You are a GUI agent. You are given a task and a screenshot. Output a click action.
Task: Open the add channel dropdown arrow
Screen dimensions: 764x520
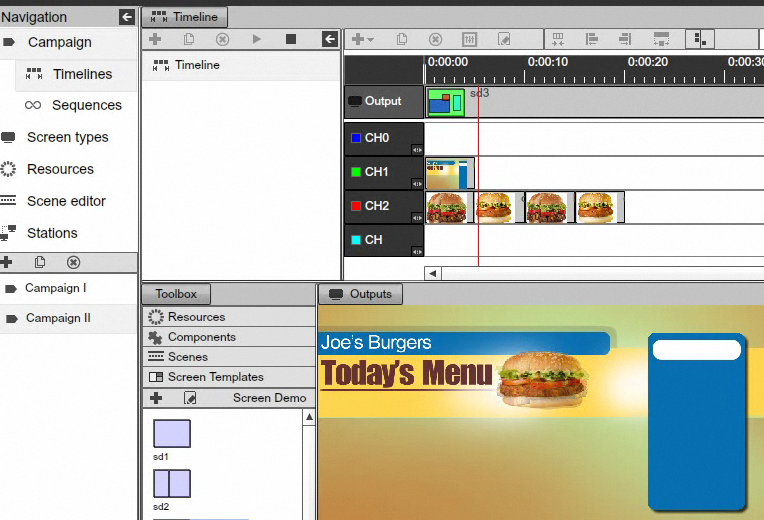pos(371,40)
